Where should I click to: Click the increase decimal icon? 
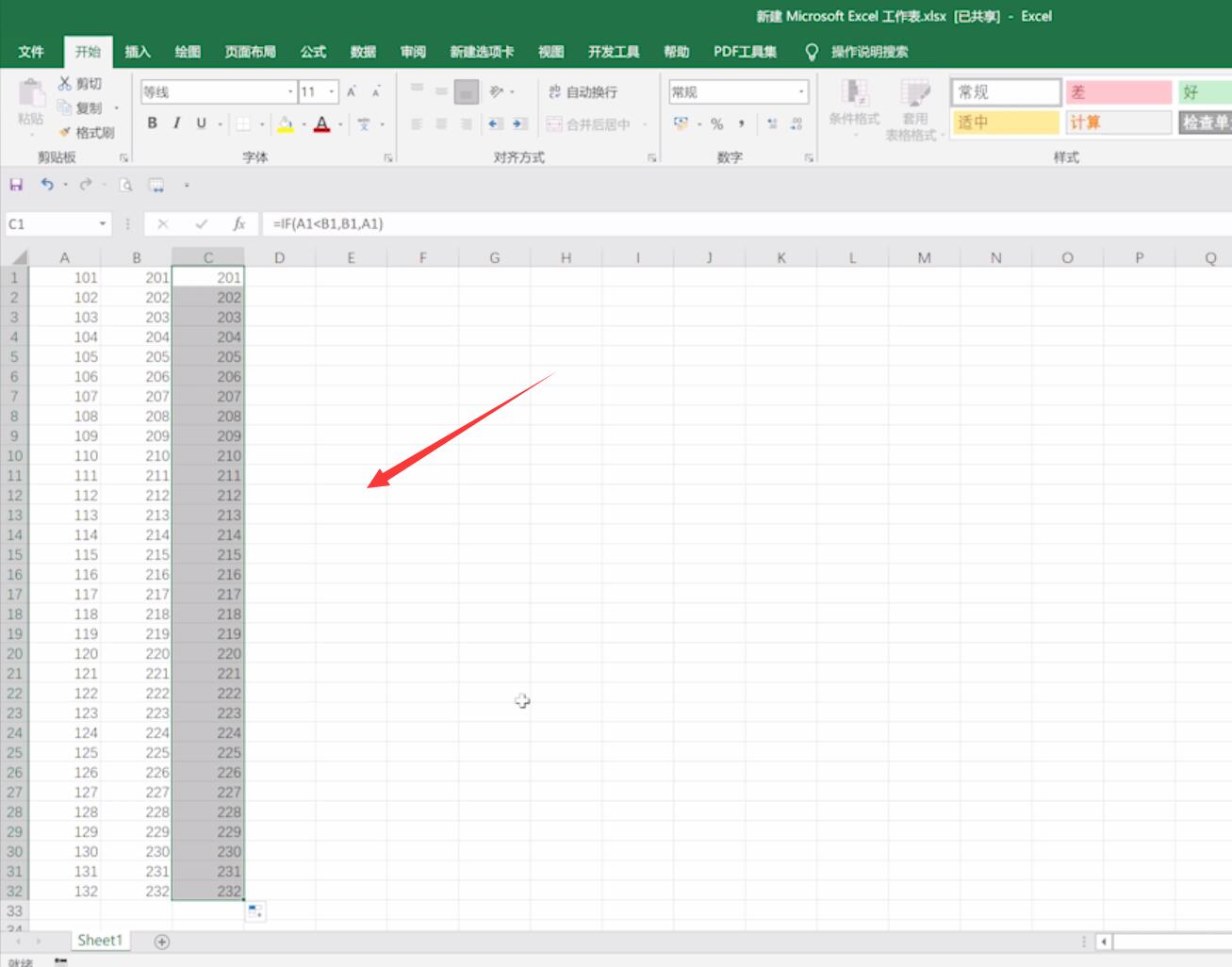[773, 123]
